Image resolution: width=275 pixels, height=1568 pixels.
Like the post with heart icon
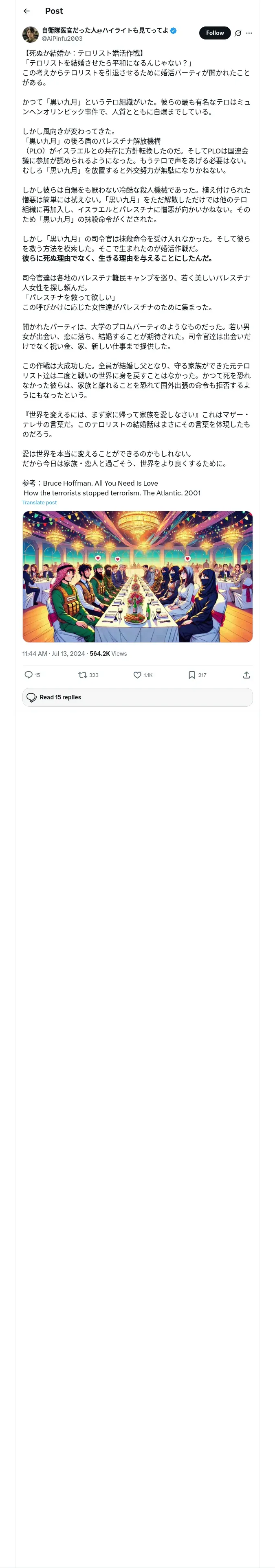tap(137, 675)
